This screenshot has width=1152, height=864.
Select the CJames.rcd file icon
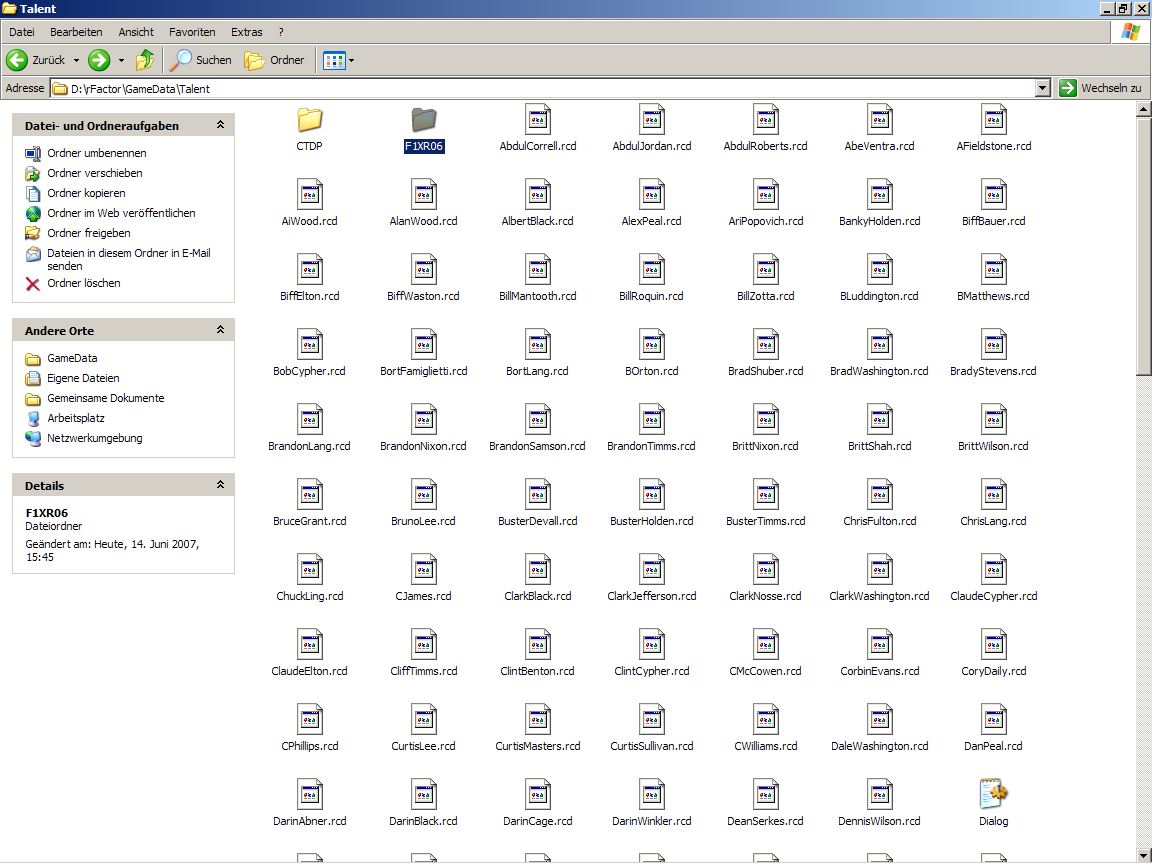coord(424,569)
